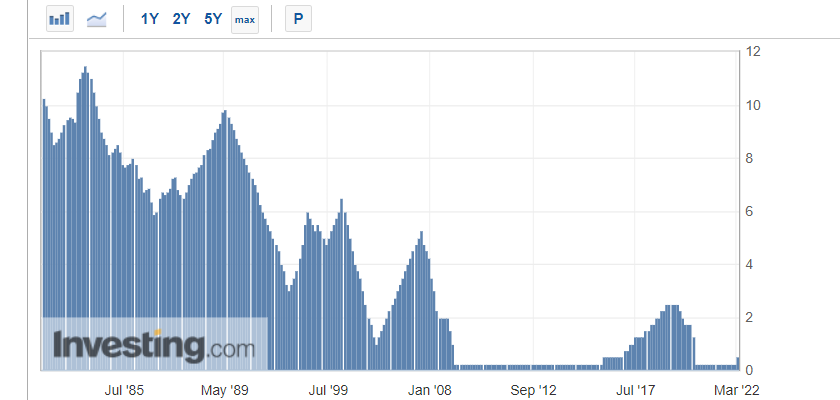
Task: Select the 5Y time range
Action: pyautogui.click(x=213, y=19)
